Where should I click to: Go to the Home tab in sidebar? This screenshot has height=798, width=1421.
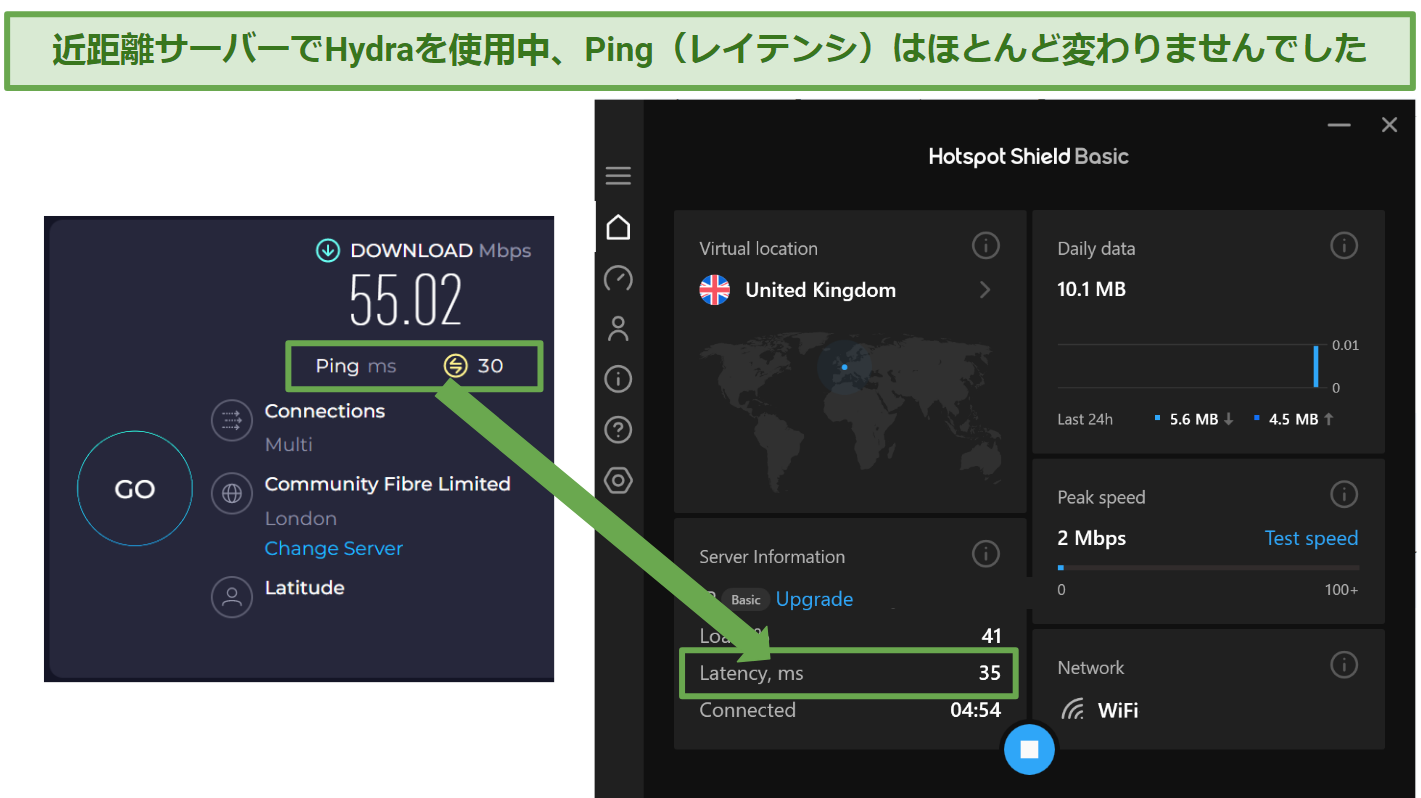tap(618, 227)
